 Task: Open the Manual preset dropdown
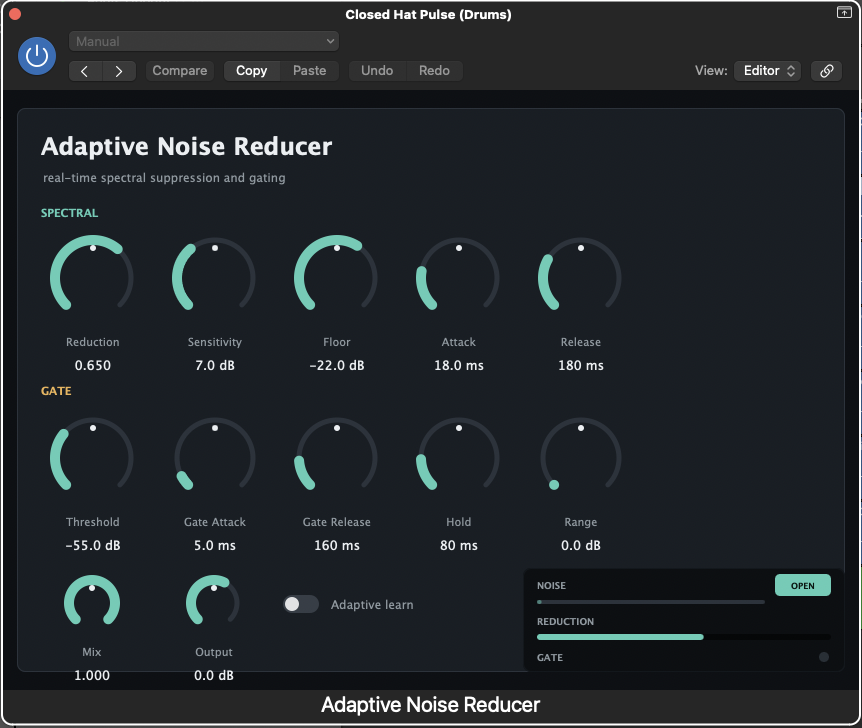coord(204,41)
